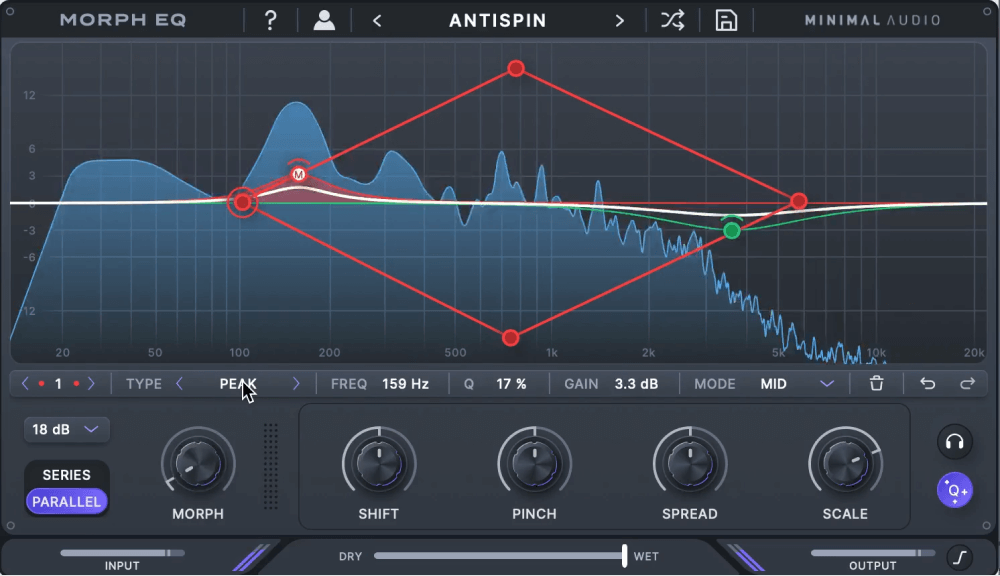Screen dimensions: 1000x576
Task: Toggle the purple Q+ button
Action: 954,490
